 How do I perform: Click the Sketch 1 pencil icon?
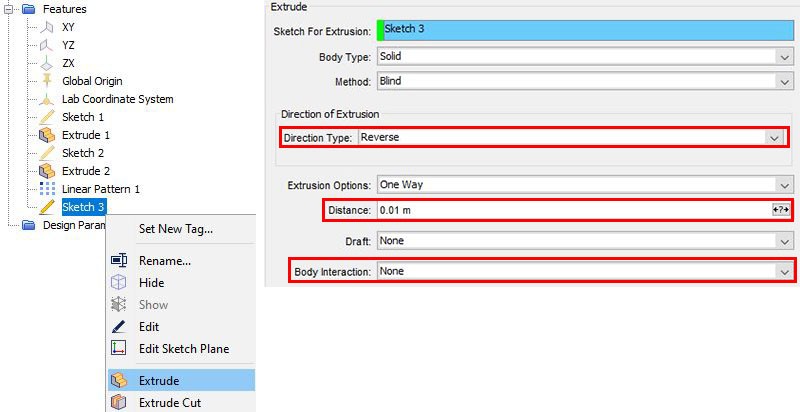click(x=46, y=117)
